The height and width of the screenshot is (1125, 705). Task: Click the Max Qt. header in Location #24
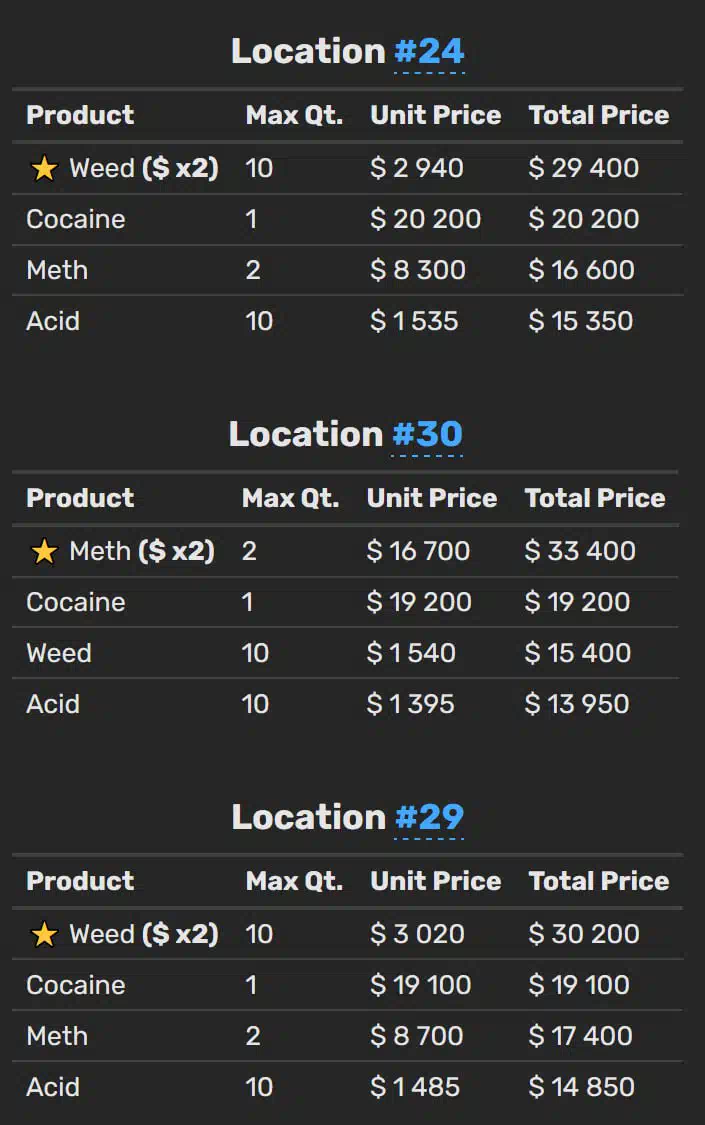pyautogui.click(x=295, y=115)
